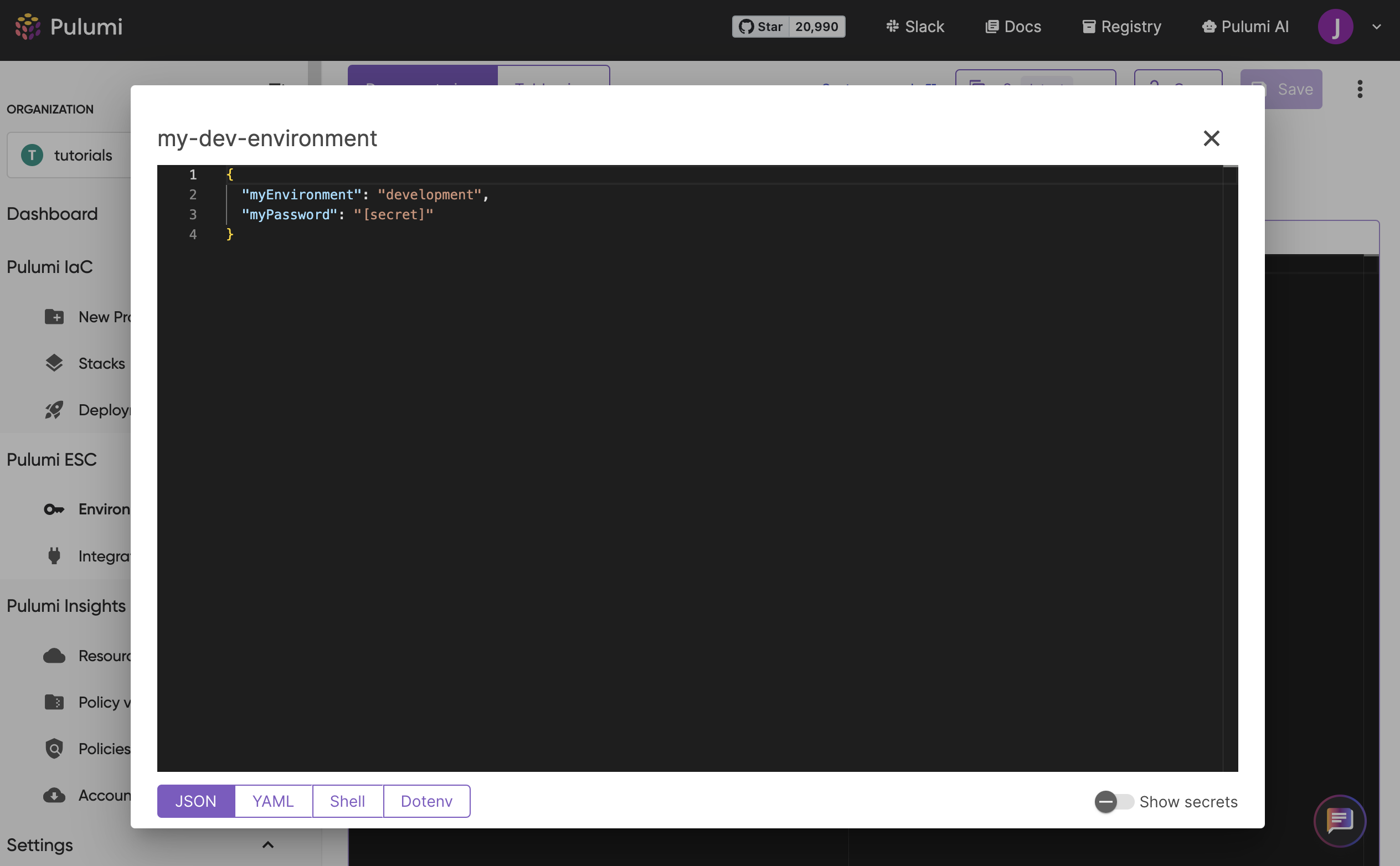Click the Resources cloud icon
This screenshot has height=866, width=1400.
coord(54,655)
